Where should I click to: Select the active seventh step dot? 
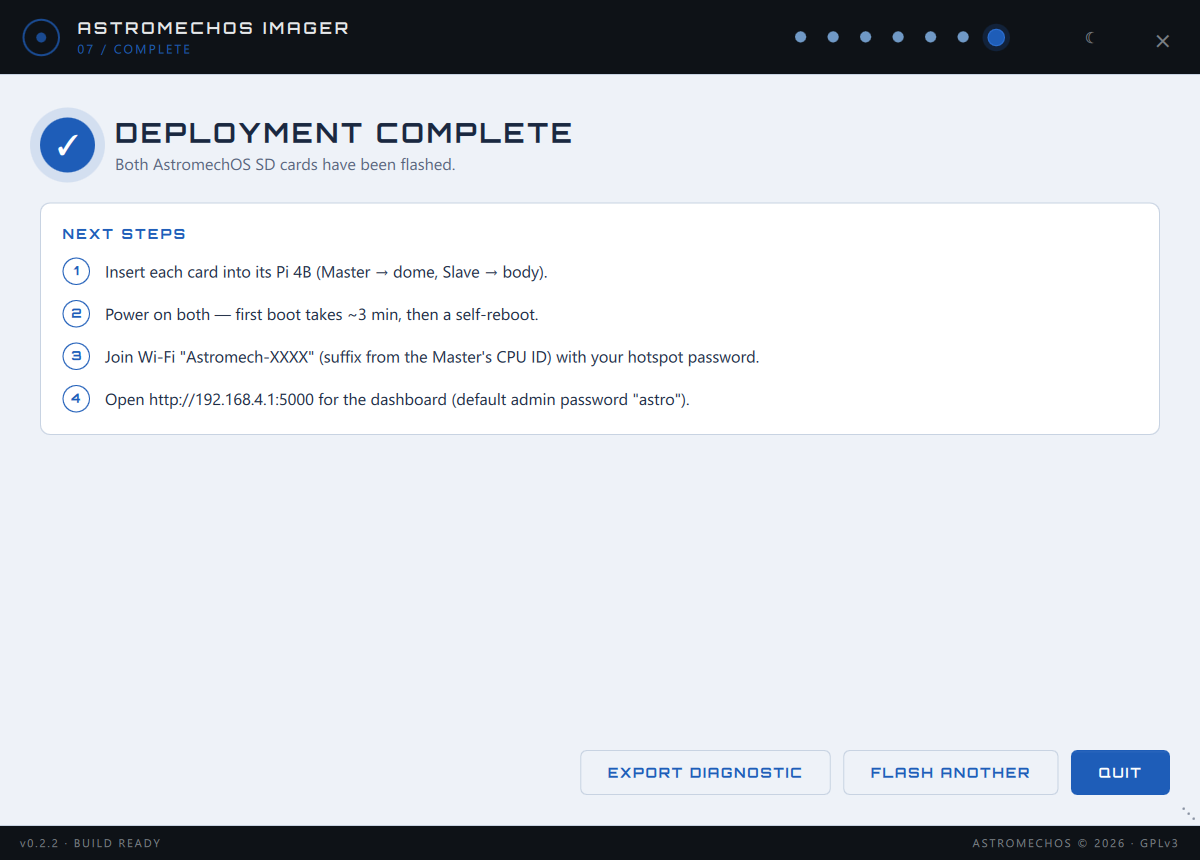click(x=996, y=38)
